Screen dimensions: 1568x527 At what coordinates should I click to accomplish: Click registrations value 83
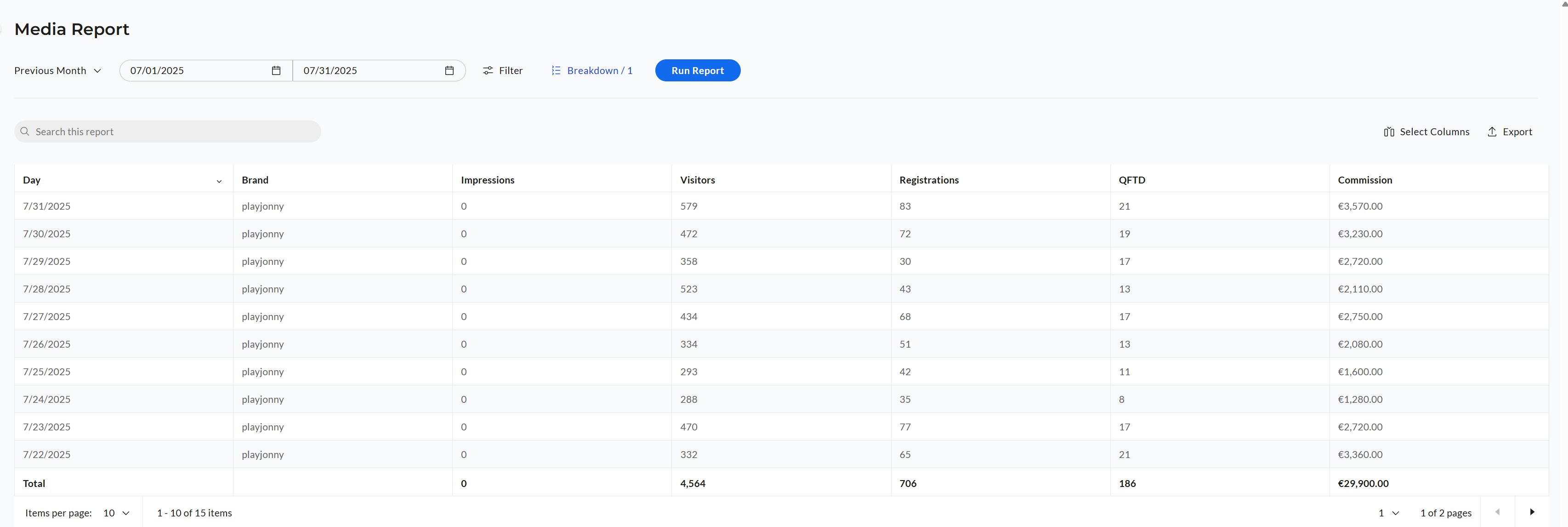tap(905, 206)
